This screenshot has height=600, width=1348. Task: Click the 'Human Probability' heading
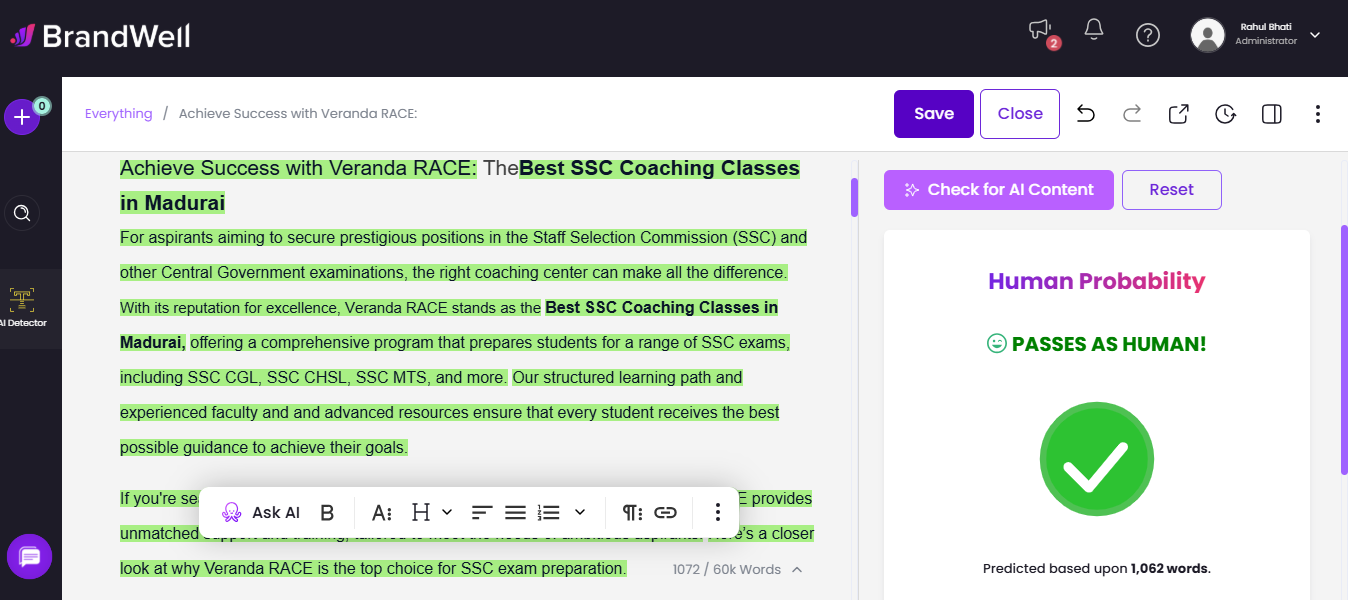tap(1097, 281)
